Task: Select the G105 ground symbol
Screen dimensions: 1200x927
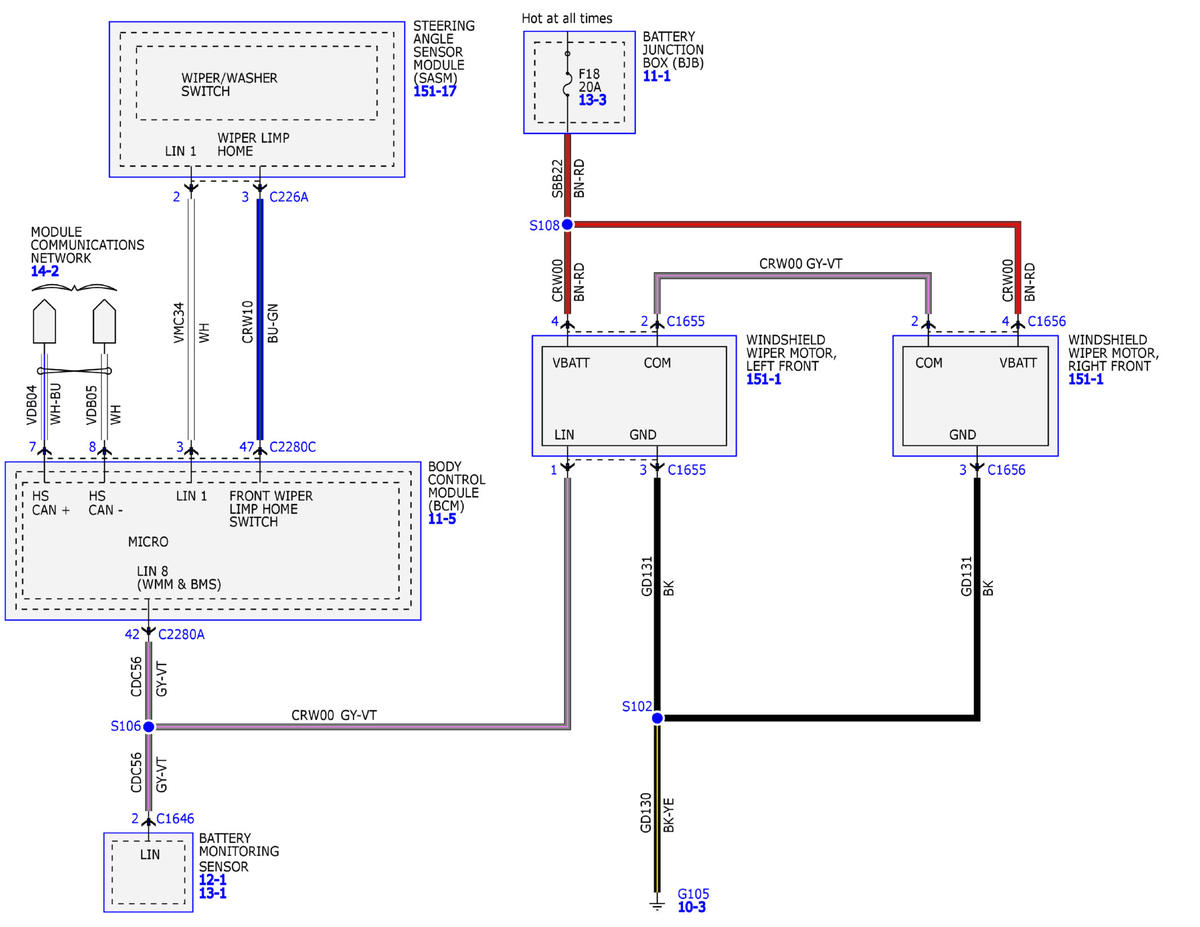Action: [657, 903]
